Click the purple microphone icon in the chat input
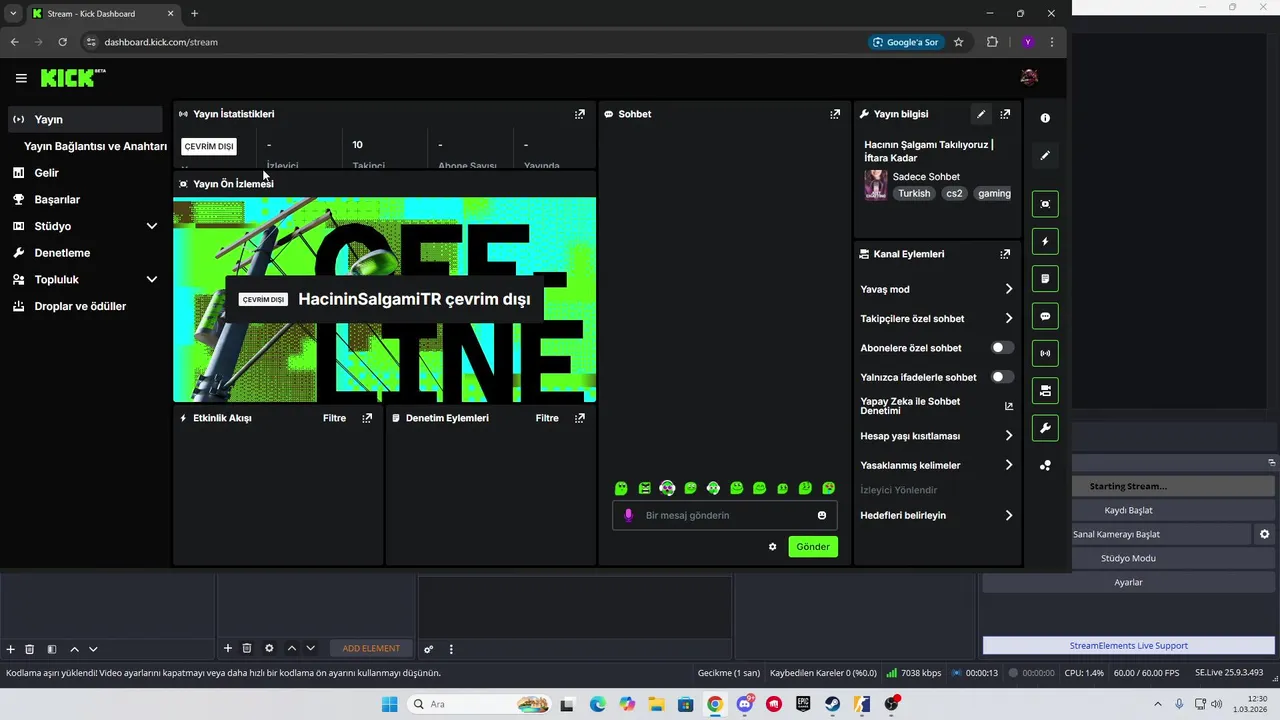This screenshot has height=720, width=1280. point(629,515)
